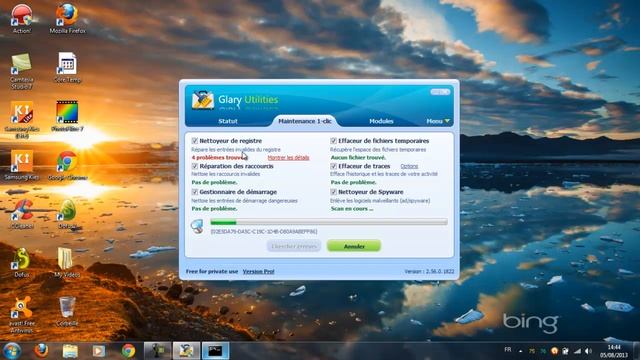Viewport: 640px width, 360px height.
Task: Select the Camtasia Studio 7 desktop icon
Action: click(x=22, y=70)
